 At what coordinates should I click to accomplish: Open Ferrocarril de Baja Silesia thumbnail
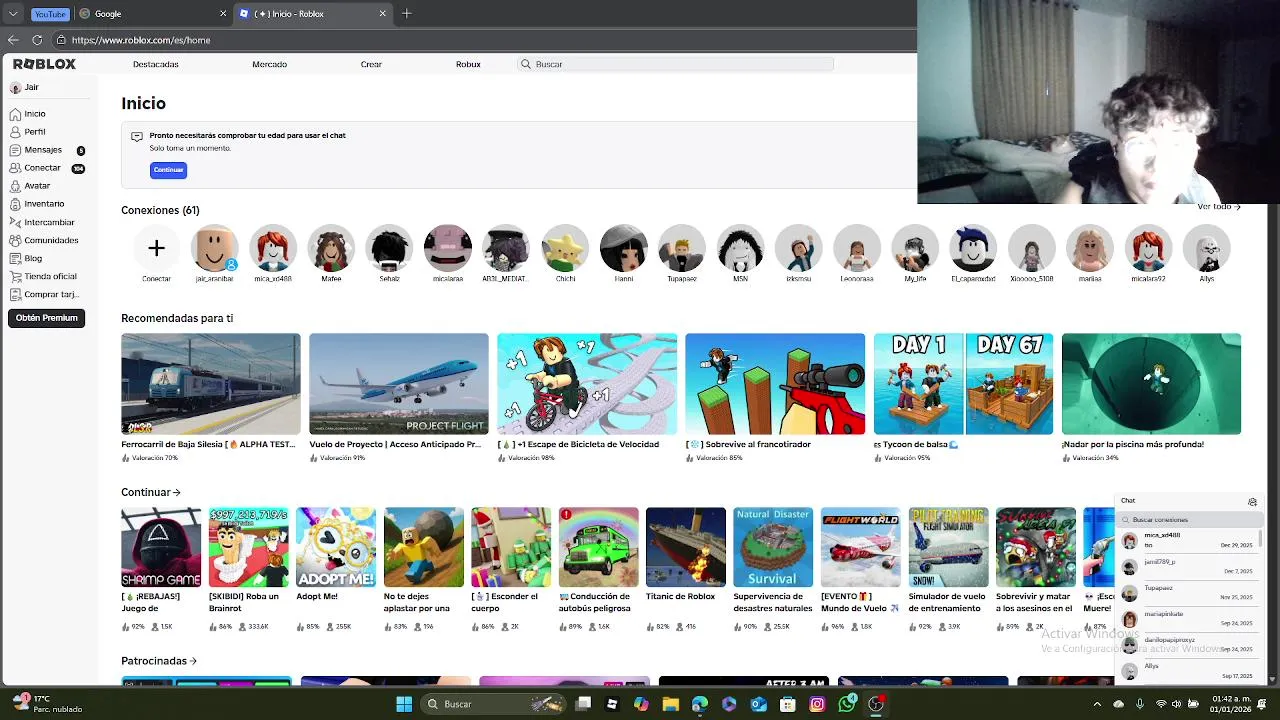point(211,384)
